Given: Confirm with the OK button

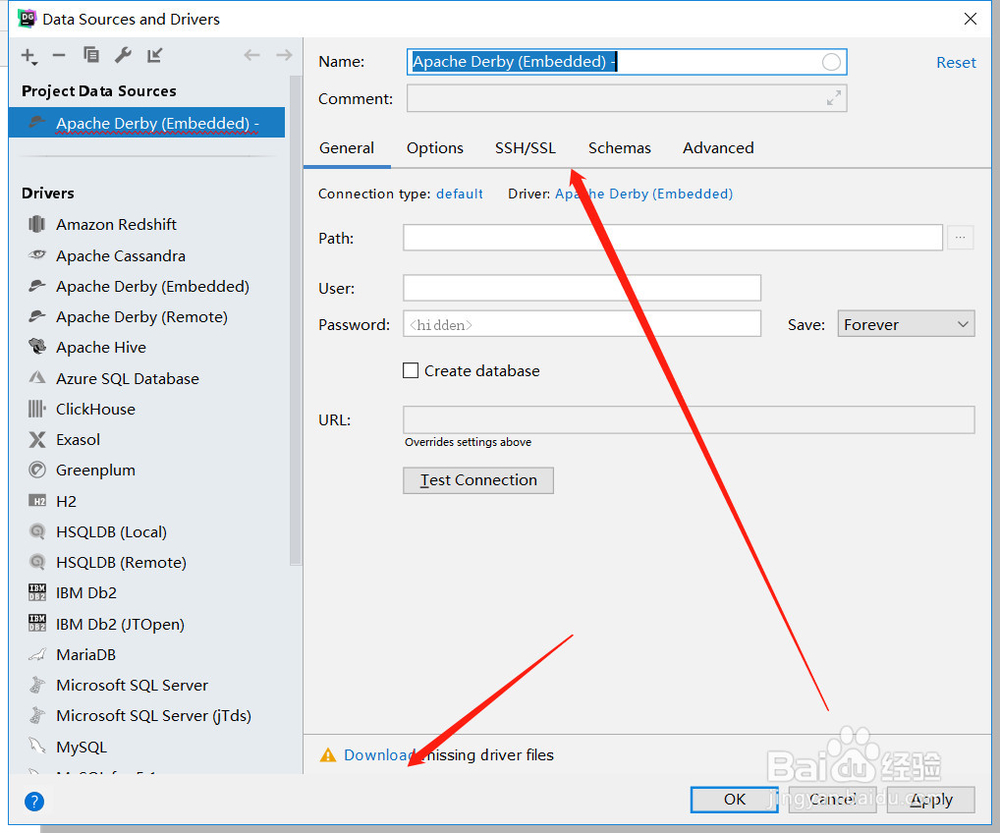Looking at the screenshot, I should click(x=734, y=800).
